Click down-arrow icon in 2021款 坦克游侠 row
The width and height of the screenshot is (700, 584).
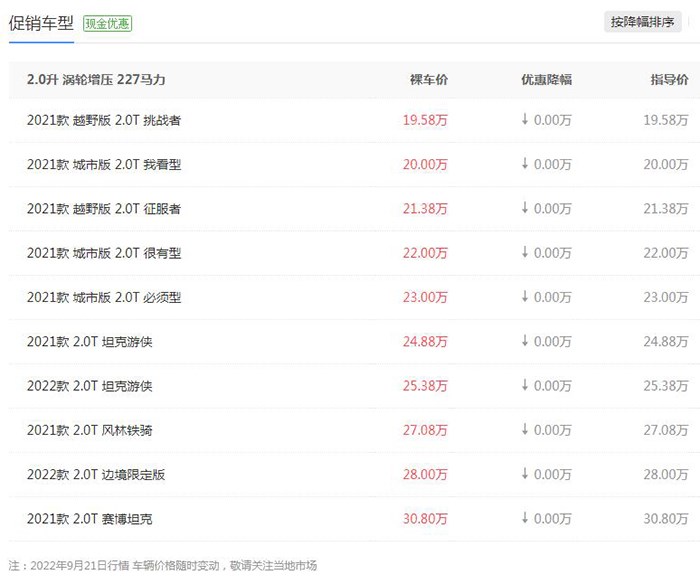pyautogui.click(x=525, y=341)
